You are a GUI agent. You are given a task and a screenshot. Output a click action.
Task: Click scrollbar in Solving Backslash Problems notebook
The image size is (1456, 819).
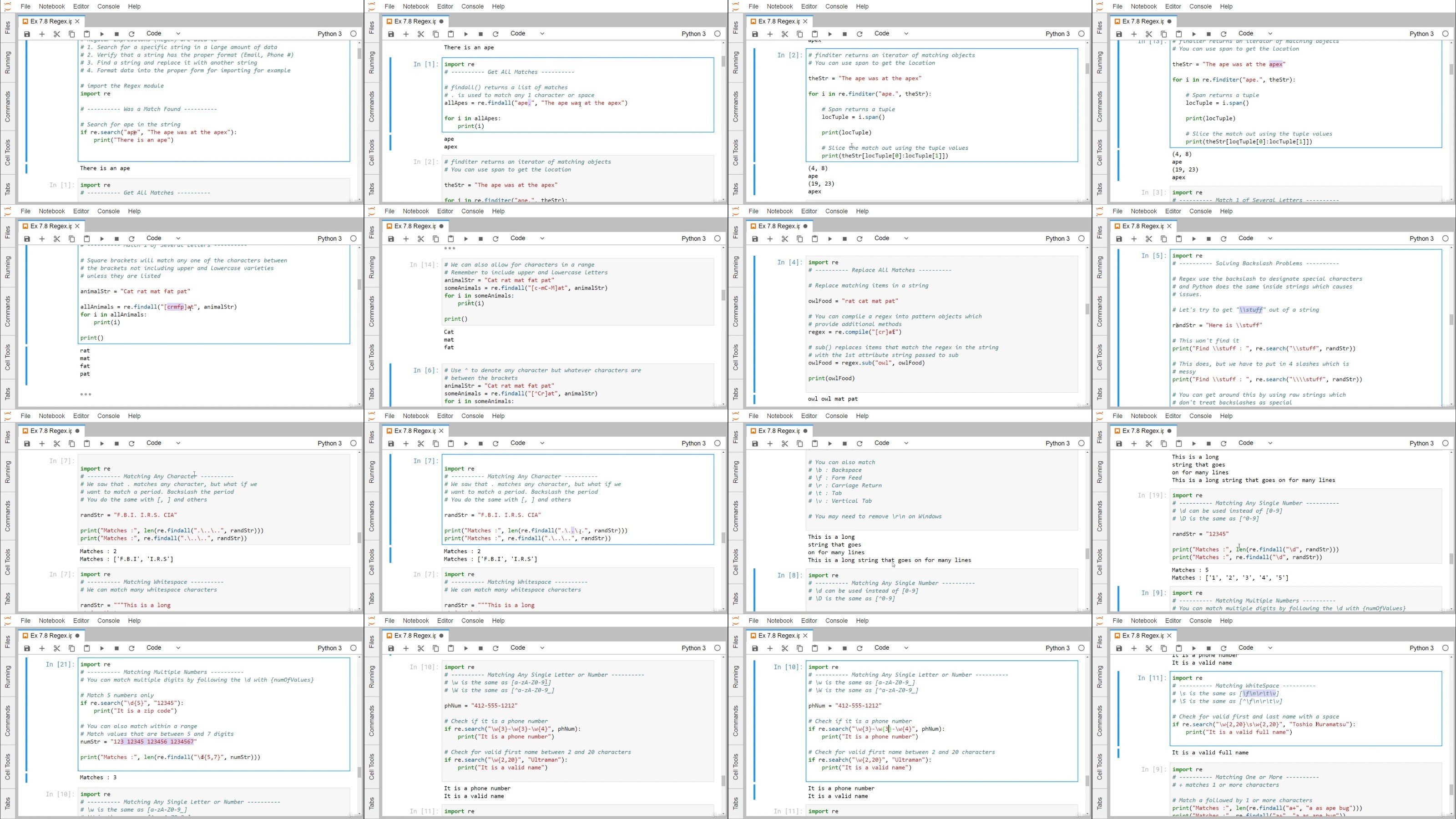1451,319
